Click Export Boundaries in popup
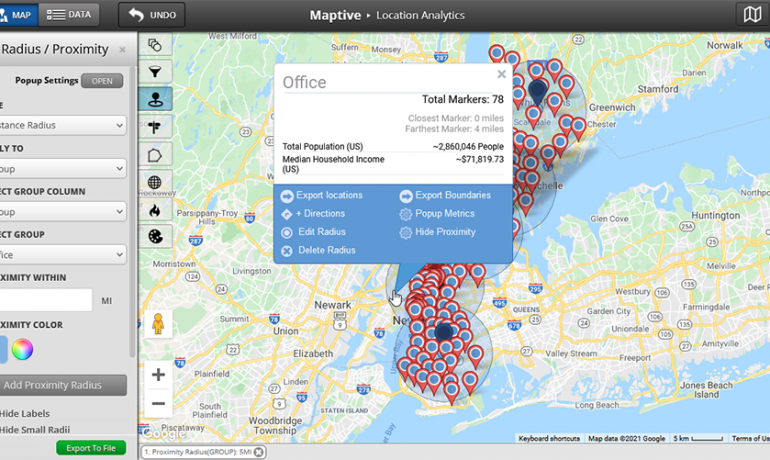Image resolution: width=770 pixels, height=460 pixels. pyautogui.click(x=453, y=195)
